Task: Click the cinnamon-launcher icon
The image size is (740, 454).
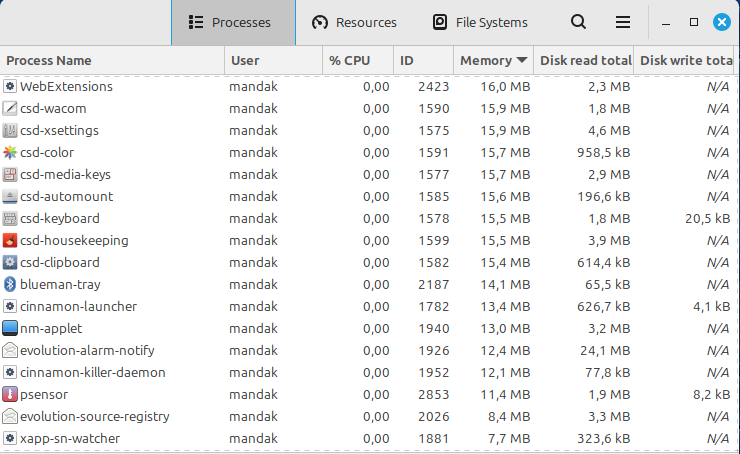Action: pos(10,306)
